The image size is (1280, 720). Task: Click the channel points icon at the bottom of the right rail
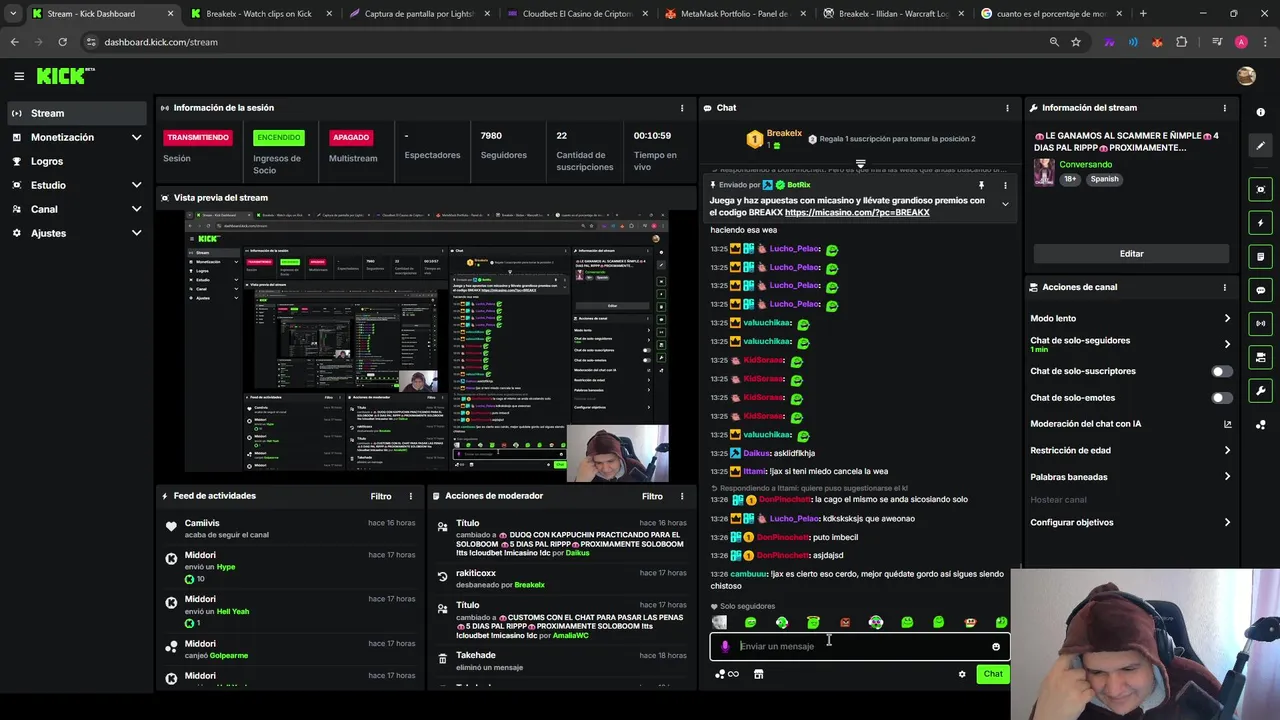(1261, 425)
